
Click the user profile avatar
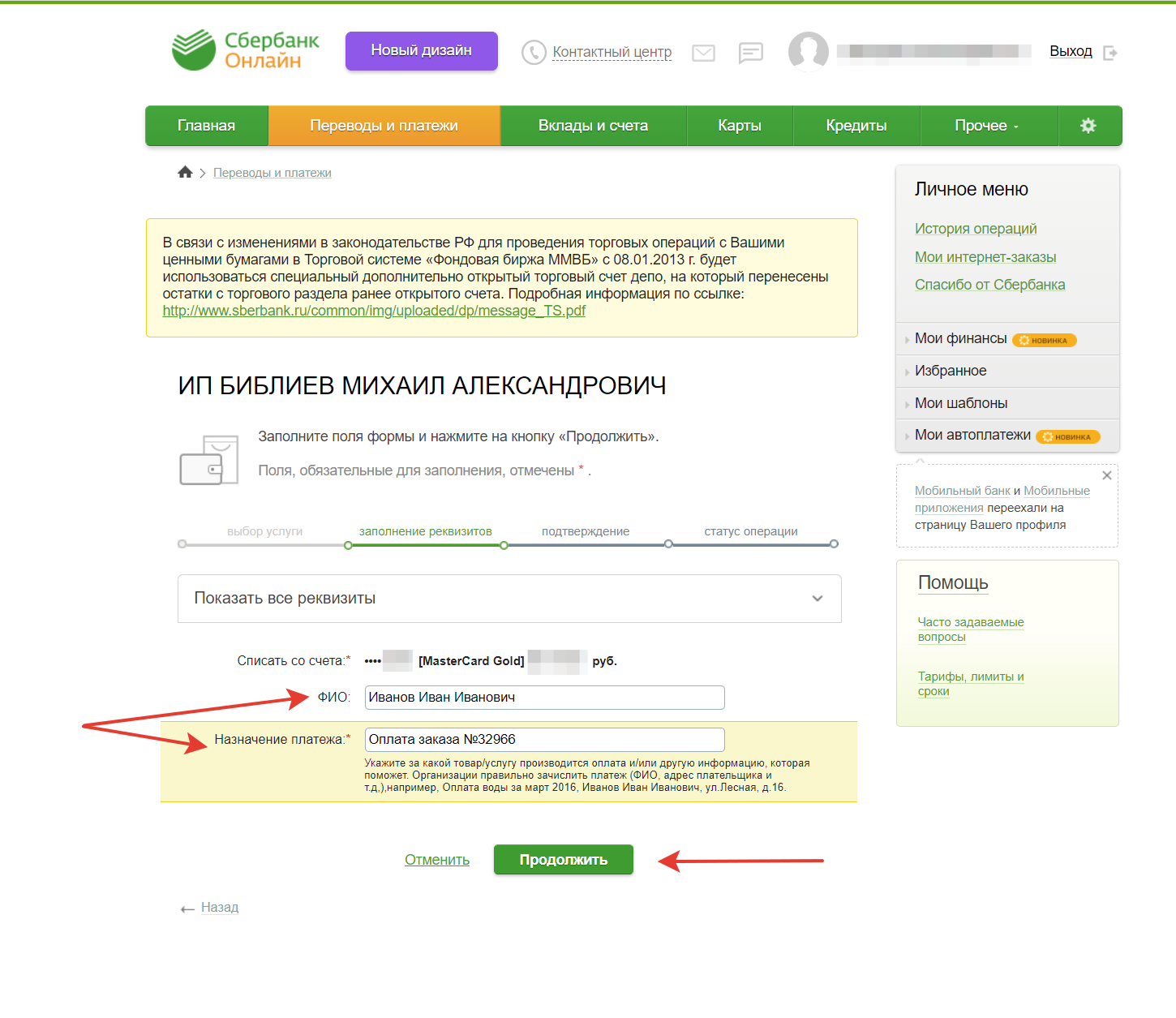[808, 52]
